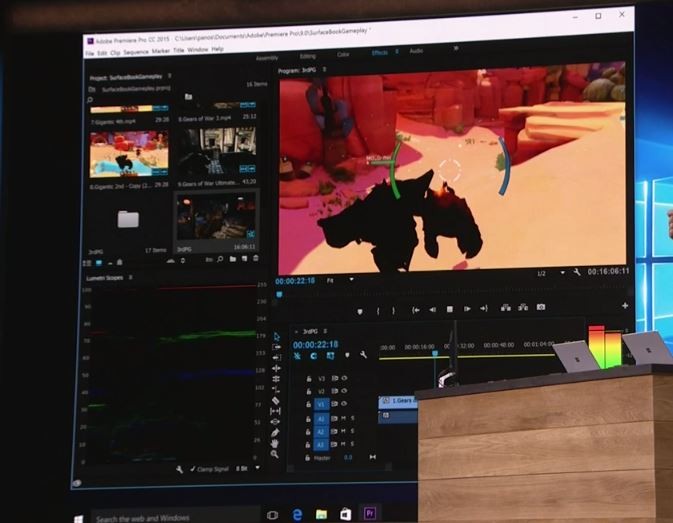The width and height of the screenshot is (673, 523).
Task: Toggle the Clamp Signal checkbox
Action: [193, 469]
